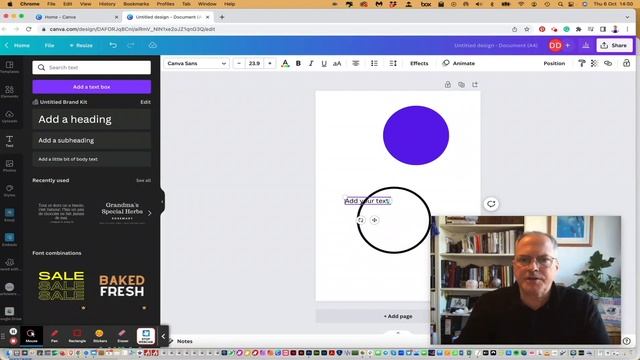Click Add a text box button
Viewport: 640px width, 360px height.
[91, 87]
